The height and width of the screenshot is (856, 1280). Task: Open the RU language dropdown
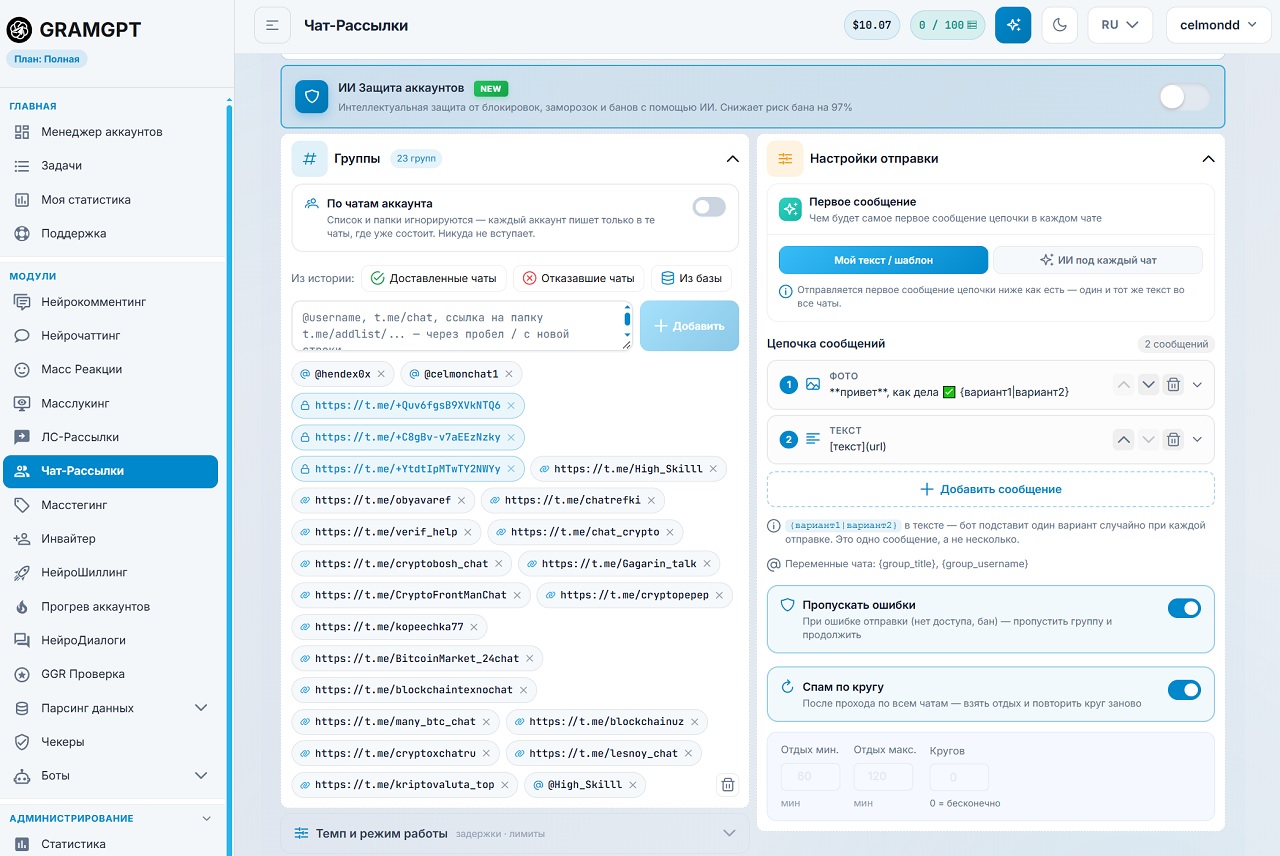point(1120,25)
